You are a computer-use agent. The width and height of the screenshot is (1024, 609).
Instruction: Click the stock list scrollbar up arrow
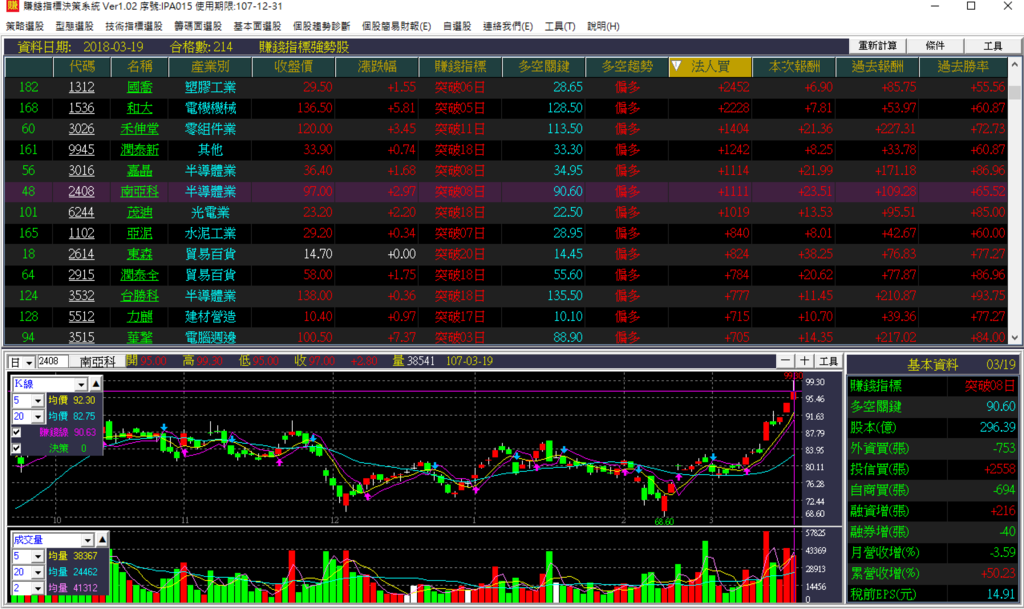pyautogui.click(x=1014, y=65)
